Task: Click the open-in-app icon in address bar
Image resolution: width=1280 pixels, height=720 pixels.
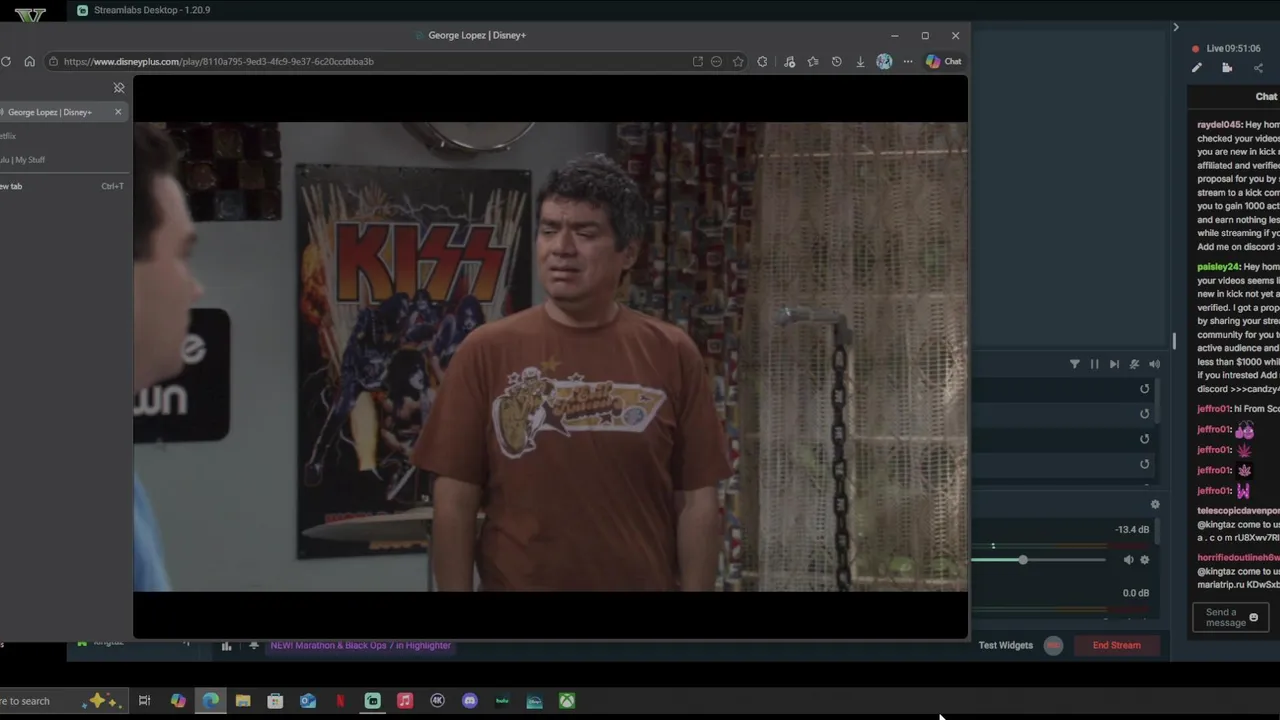Action: (697, 61)
